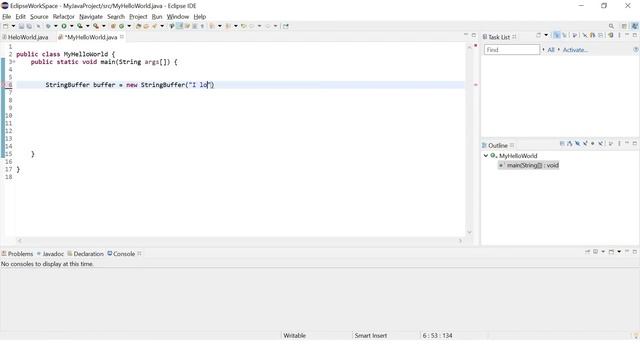640x360 pixels.
Task: Open the Window menu
Action: (x=178, y=17)
